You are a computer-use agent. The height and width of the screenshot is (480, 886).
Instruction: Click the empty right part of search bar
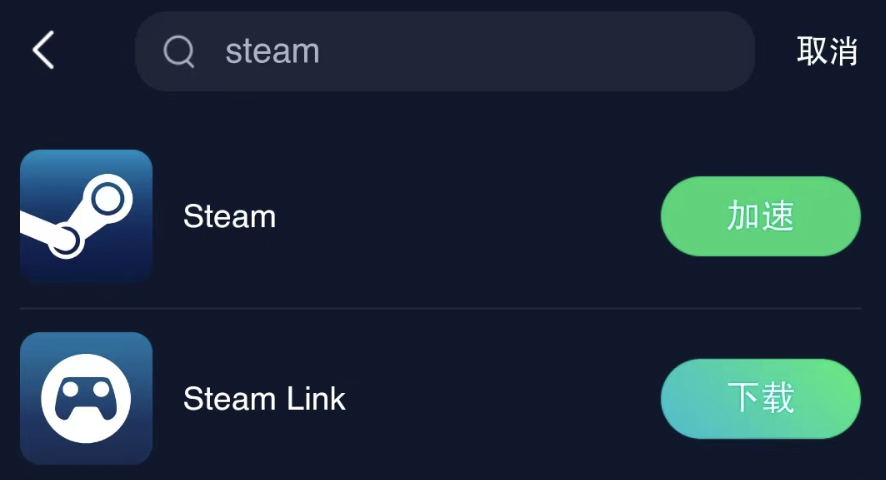[x=537, y=51]
